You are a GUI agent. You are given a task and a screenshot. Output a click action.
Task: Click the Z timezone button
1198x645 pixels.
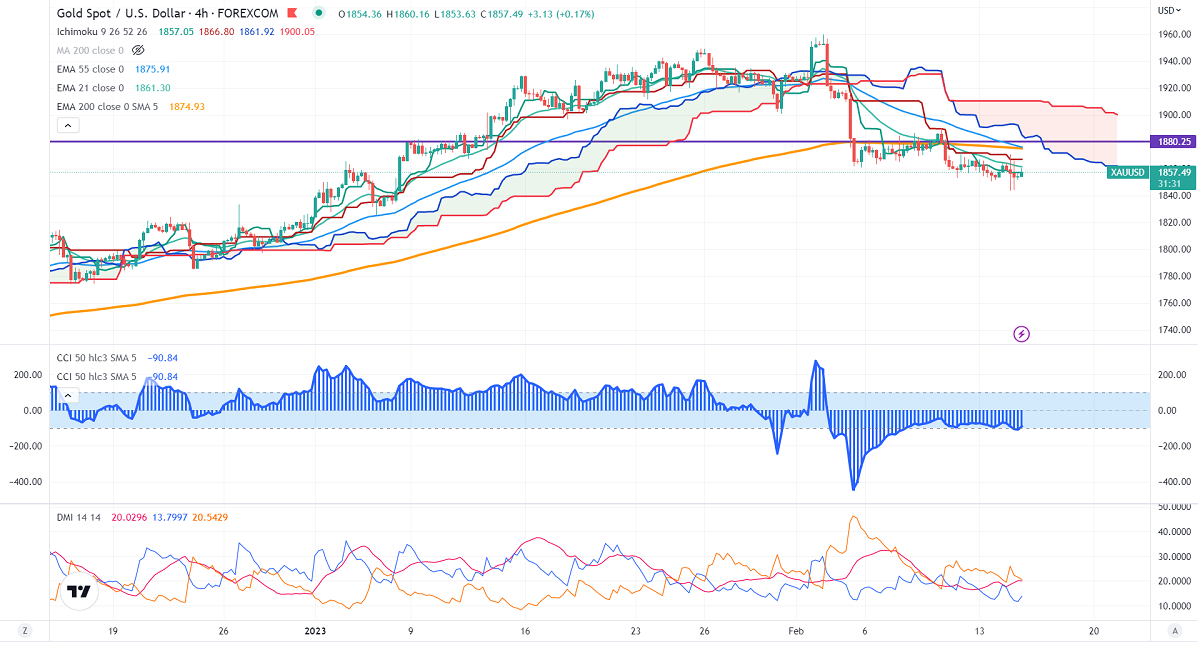[x=27, y=630]
